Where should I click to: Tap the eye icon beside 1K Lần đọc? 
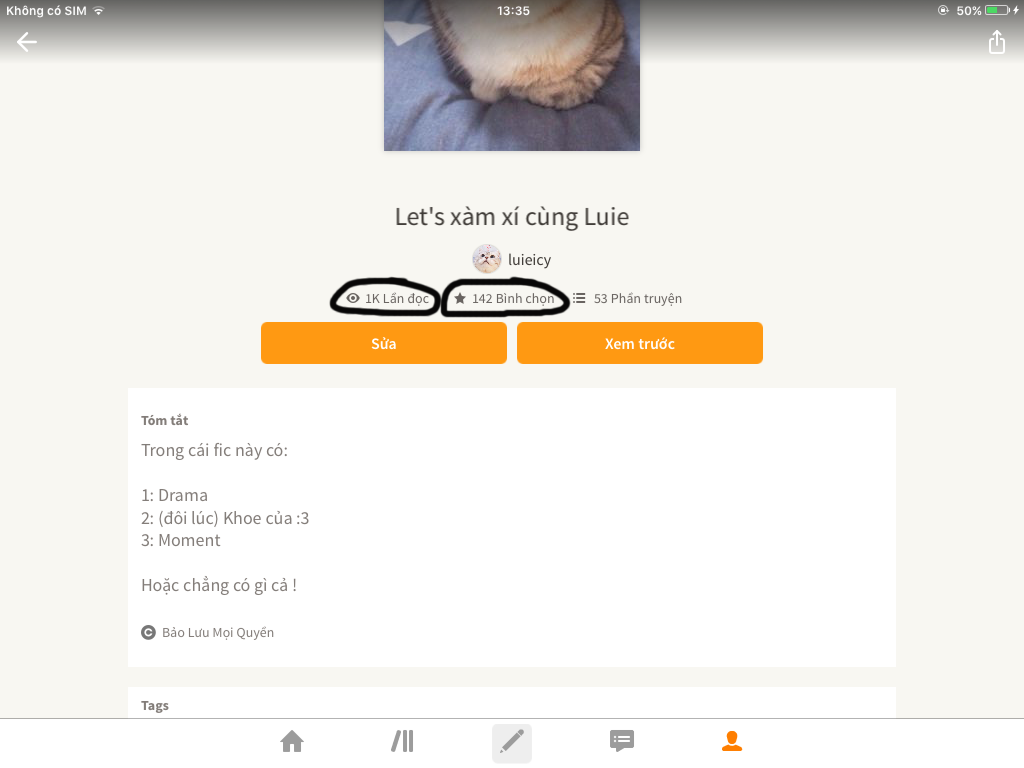353,298
